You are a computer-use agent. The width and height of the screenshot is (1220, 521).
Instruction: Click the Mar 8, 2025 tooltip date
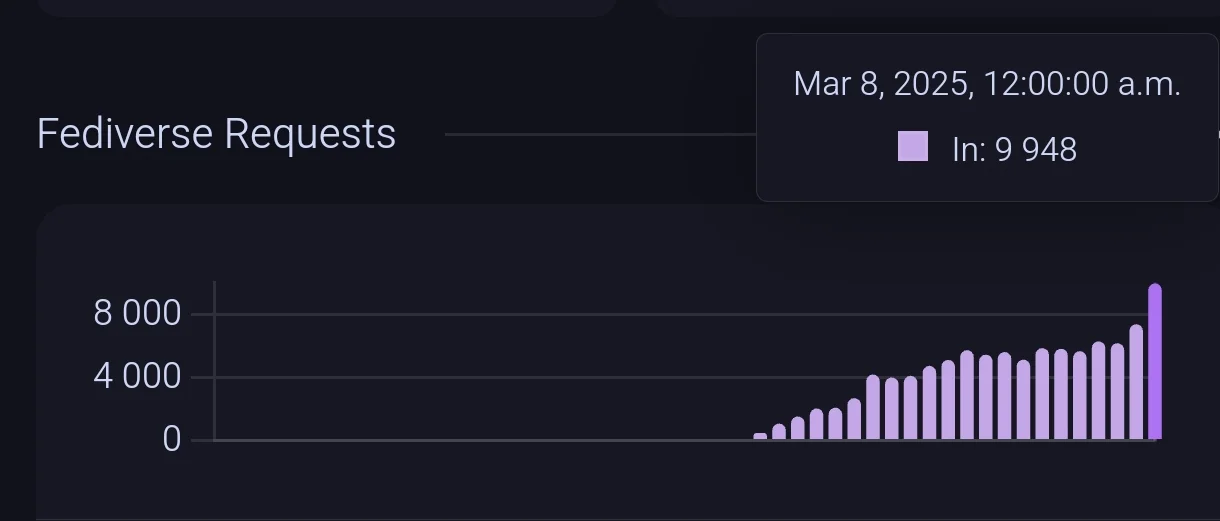point(987,84)
